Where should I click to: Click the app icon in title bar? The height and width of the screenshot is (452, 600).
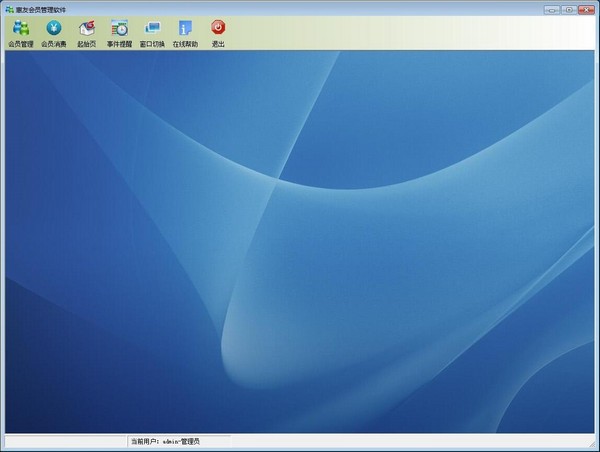(8, 9)
